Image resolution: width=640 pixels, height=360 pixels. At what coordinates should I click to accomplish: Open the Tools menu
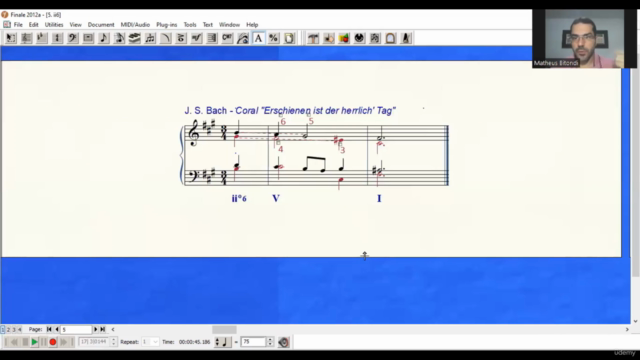pyautogui.click(x=190, y=24)
